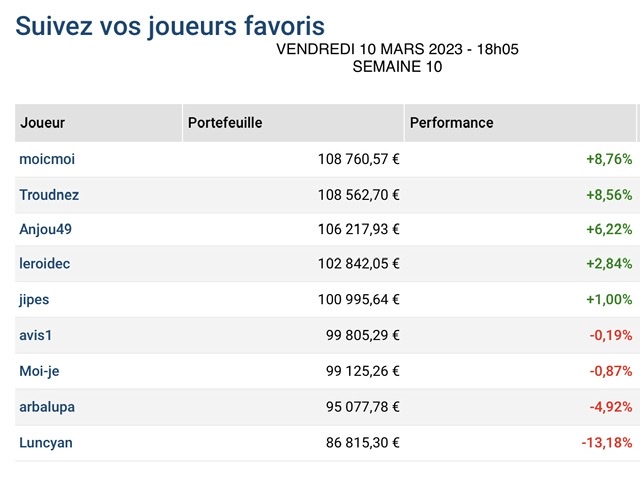
Task: Click moicmoi portfolio value 108 760,57 €
Action: coord(358,159)
